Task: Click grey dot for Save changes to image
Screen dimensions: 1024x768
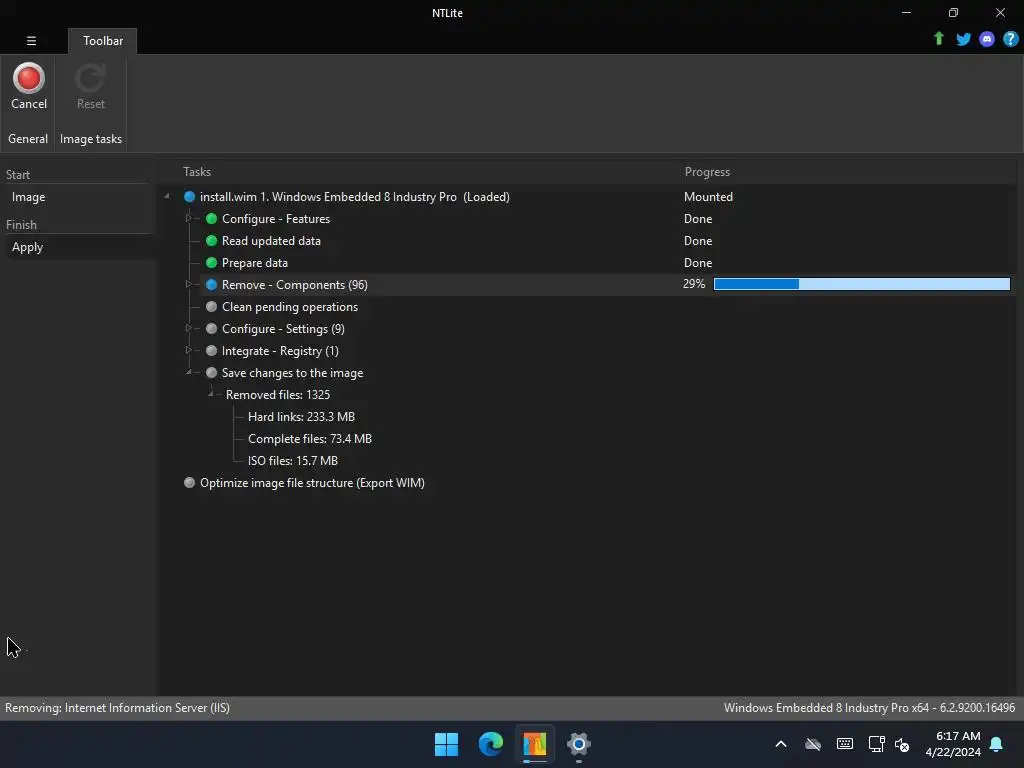Action: [x=211, y=372]
